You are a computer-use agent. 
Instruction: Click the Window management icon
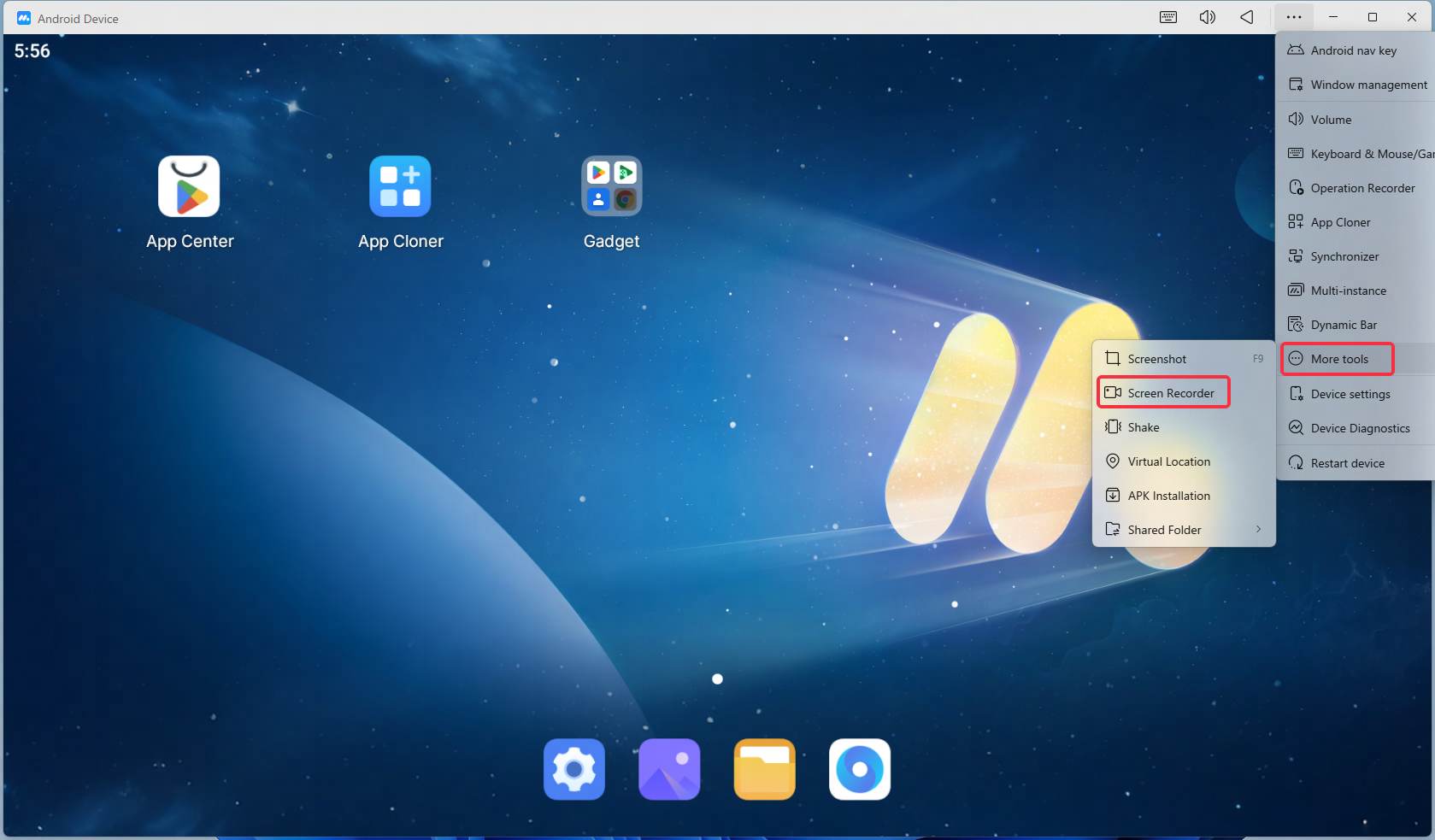(x=1296, y=84)
